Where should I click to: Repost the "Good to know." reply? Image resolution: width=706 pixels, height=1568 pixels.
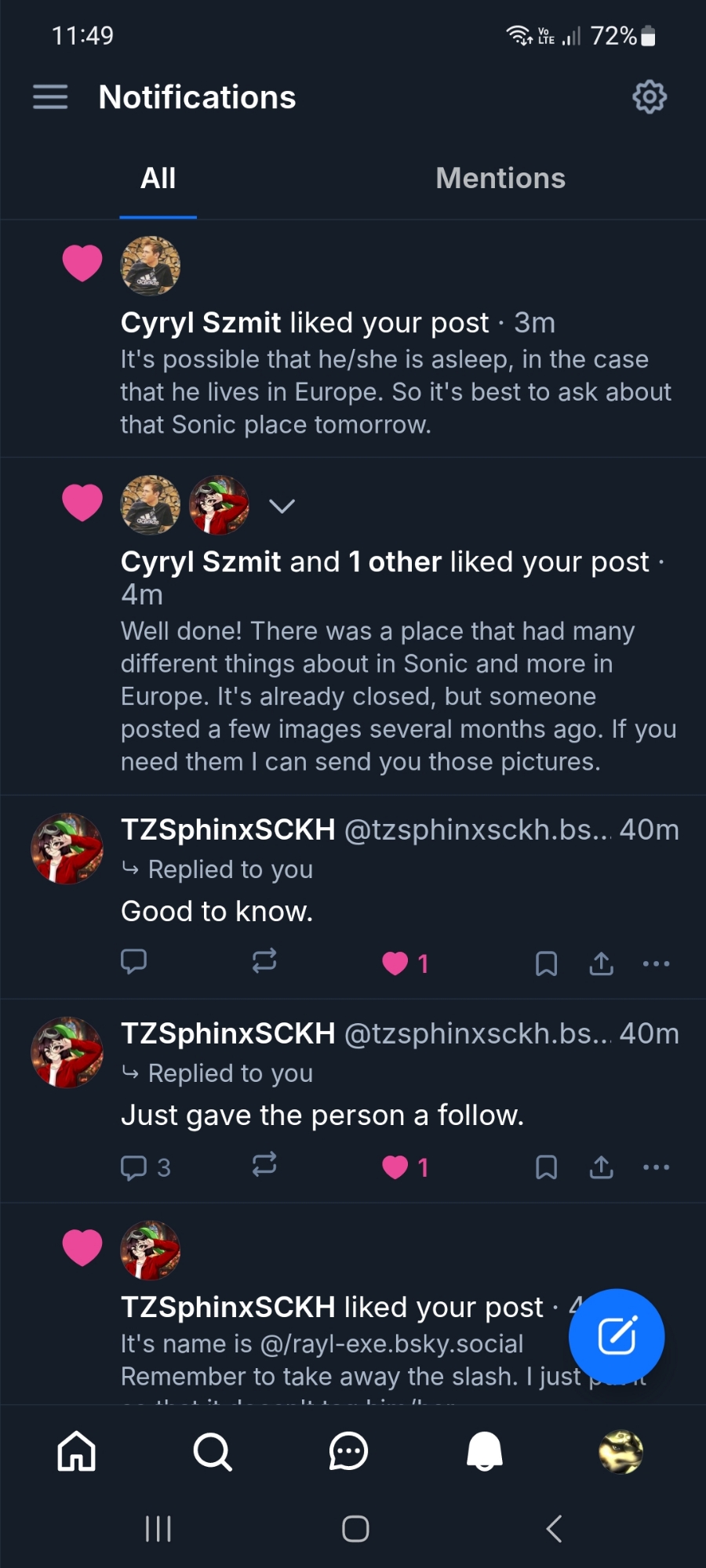point(264,961)
